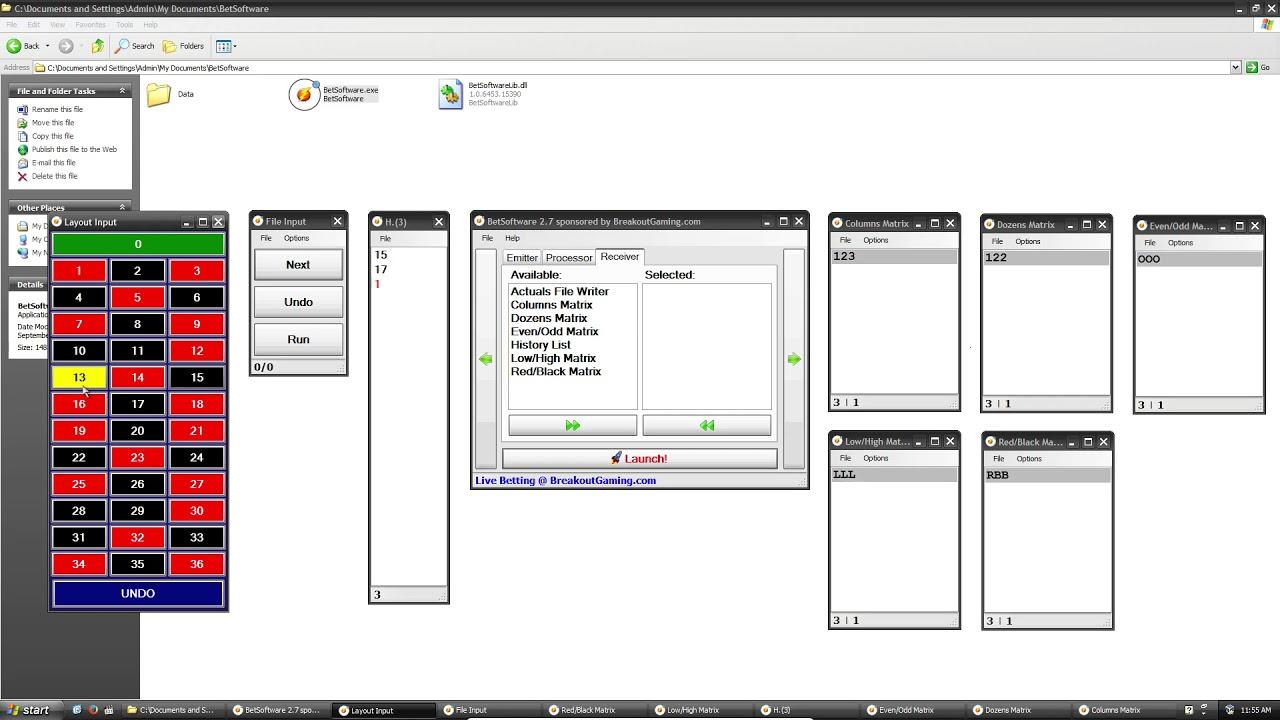Open the address bar dropdown arrow

click(1235, 68)
